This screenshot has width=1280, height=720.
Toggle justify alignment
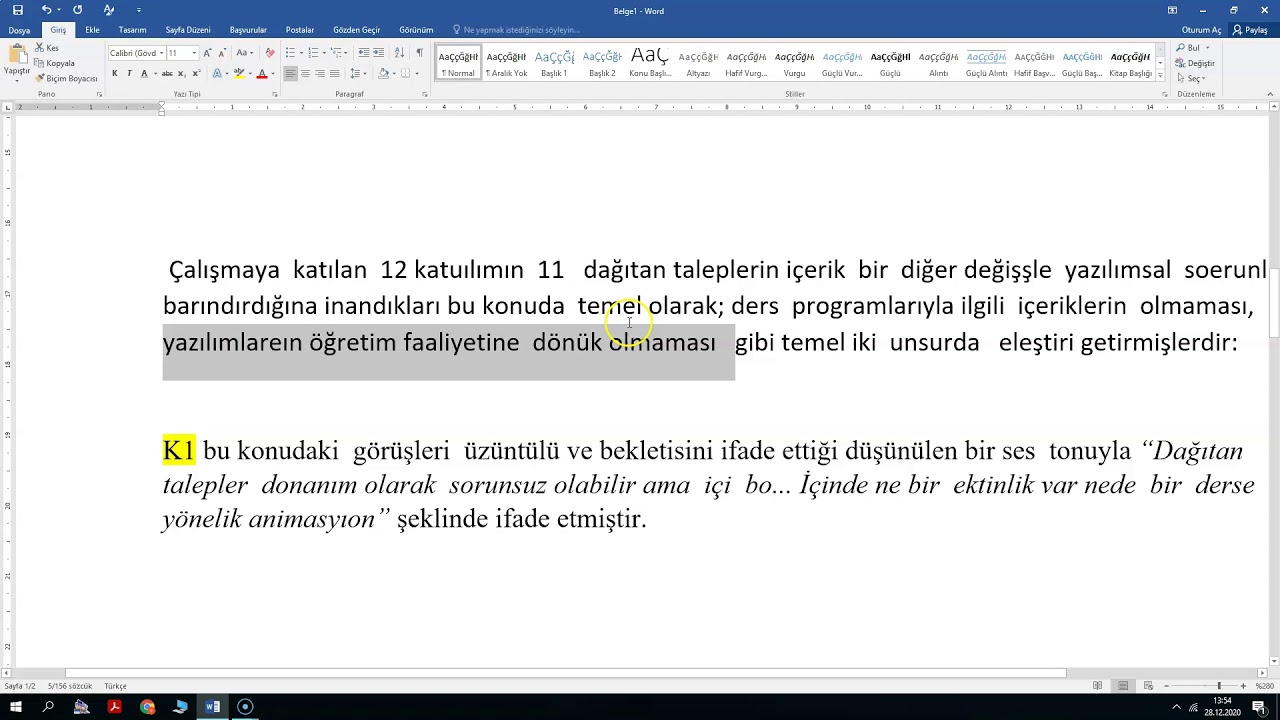[334, 74]
